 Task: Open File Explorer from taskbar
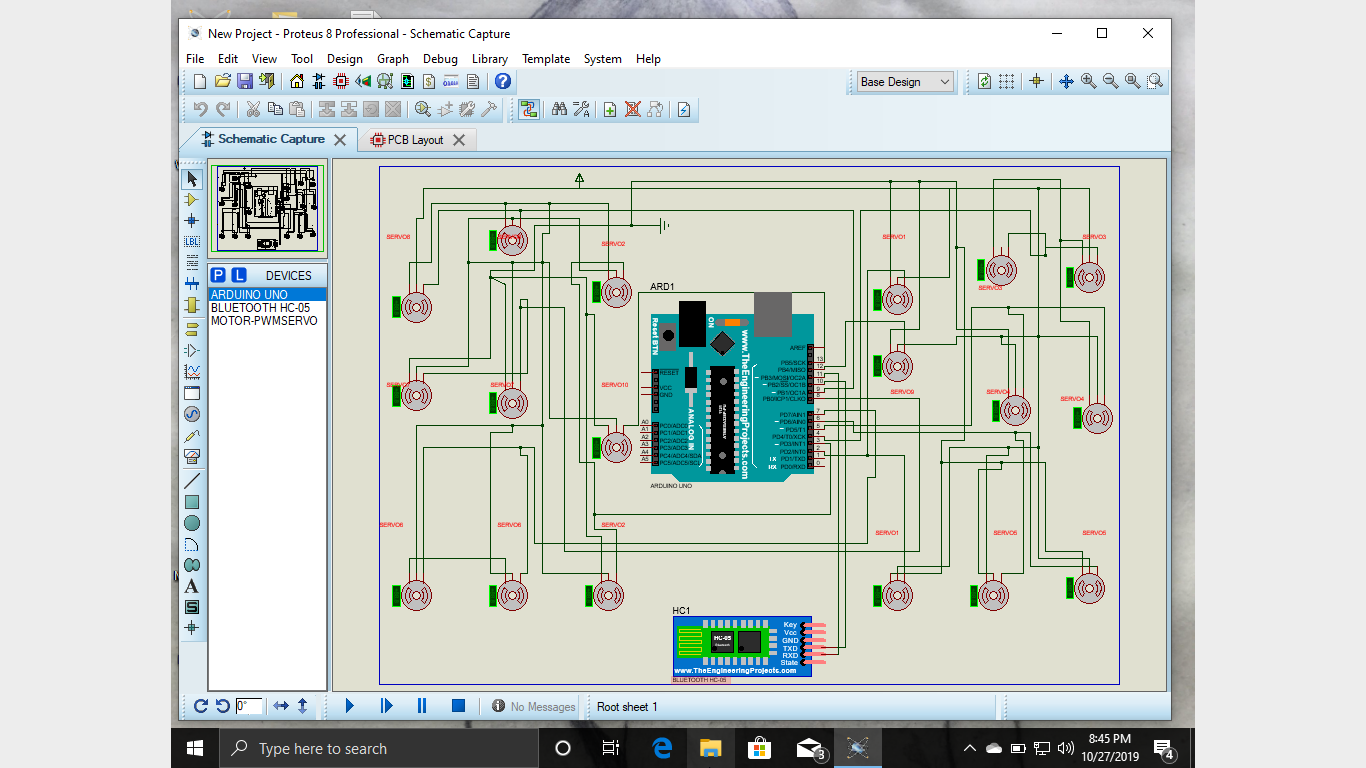click(710, 748)
